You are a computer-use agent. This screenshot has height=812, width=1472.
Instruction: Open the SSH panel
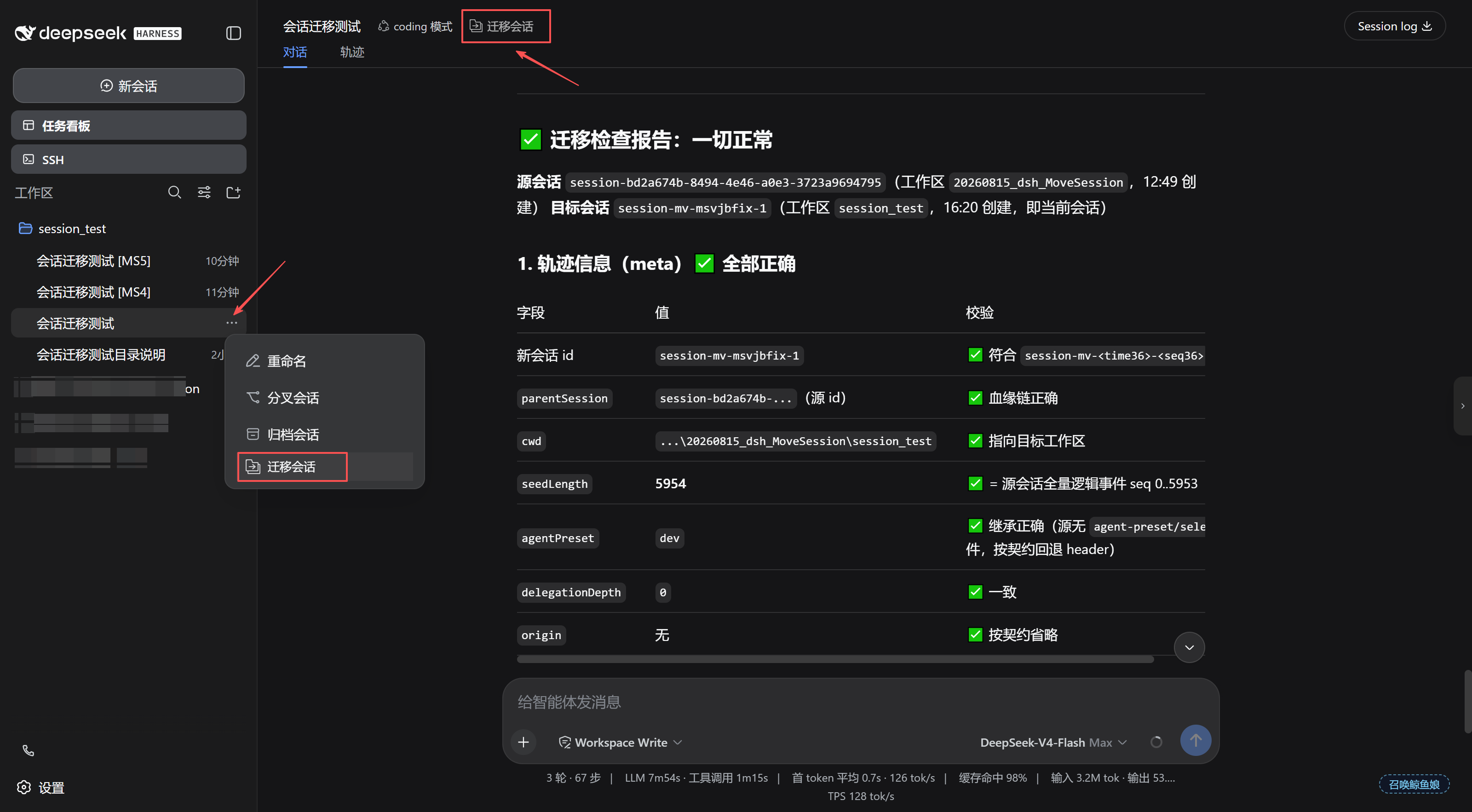click(129, 159)
